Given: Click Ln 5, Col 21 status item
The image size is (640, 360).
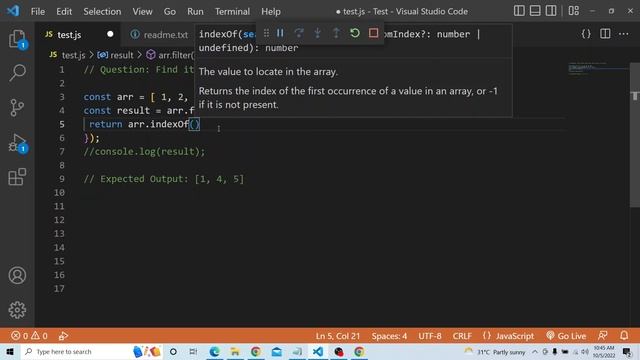Looking at the screenshot, I should (x=338, y=336).
